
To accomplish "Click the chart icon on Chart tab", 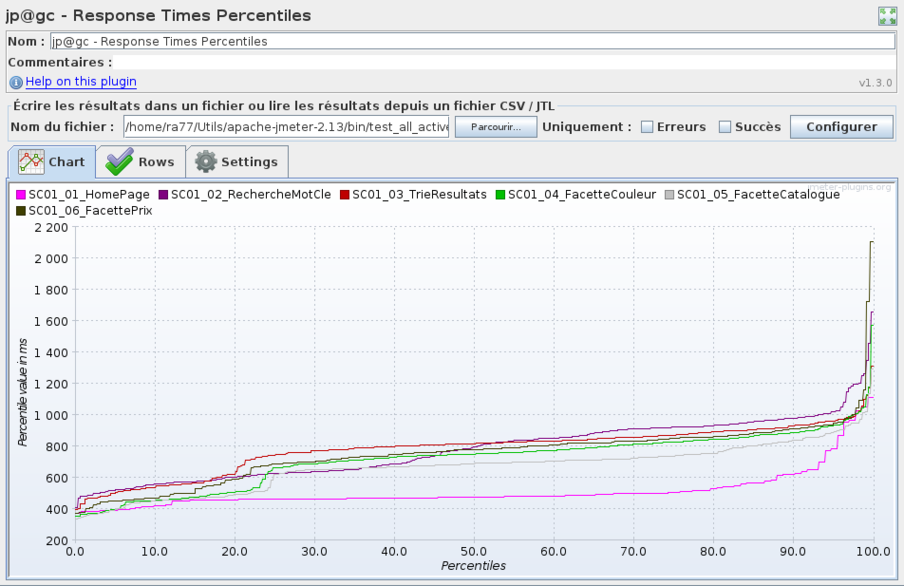I will point(31,161).
